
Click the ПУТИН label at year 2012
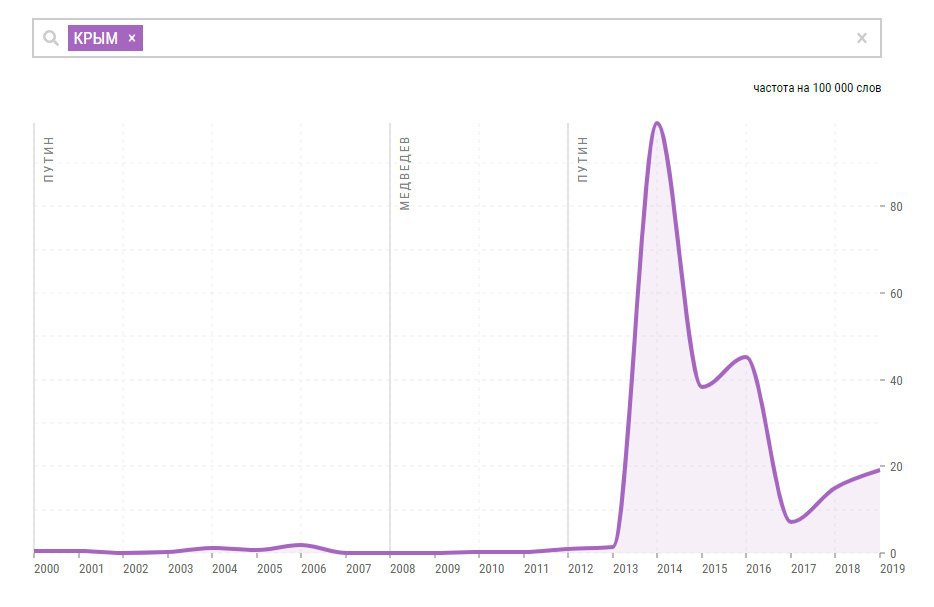point(583,159)
